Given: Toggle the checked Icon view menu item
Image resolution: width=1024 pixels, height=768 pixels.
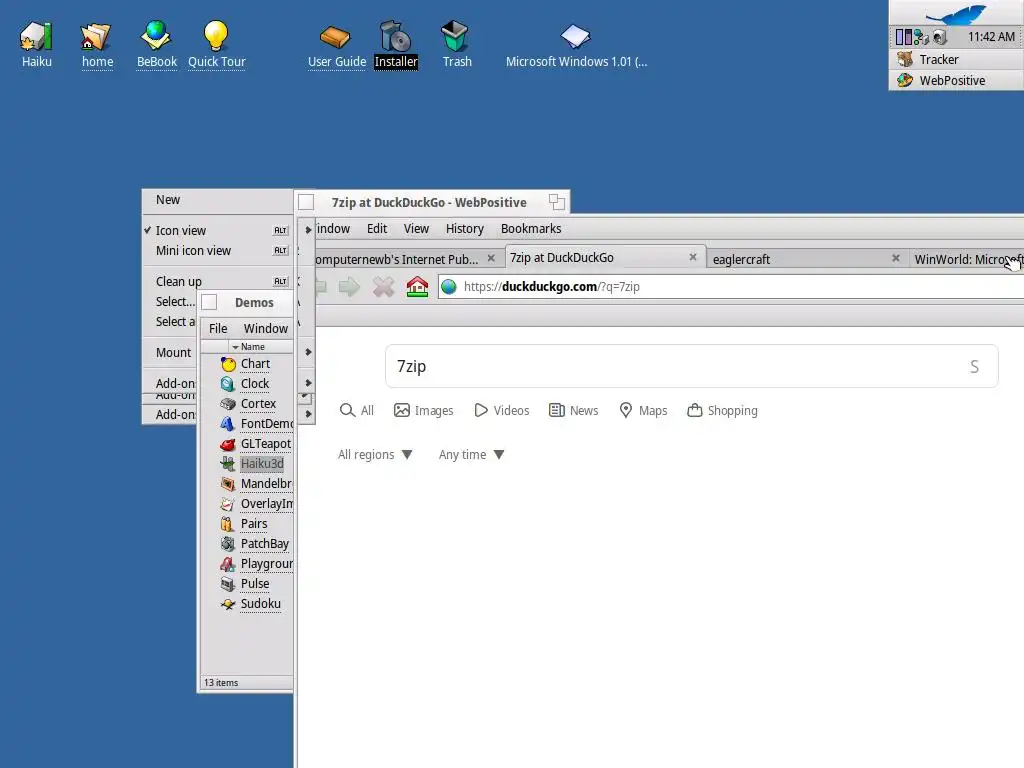Looking at the screenshot, I should coord(217,231).
